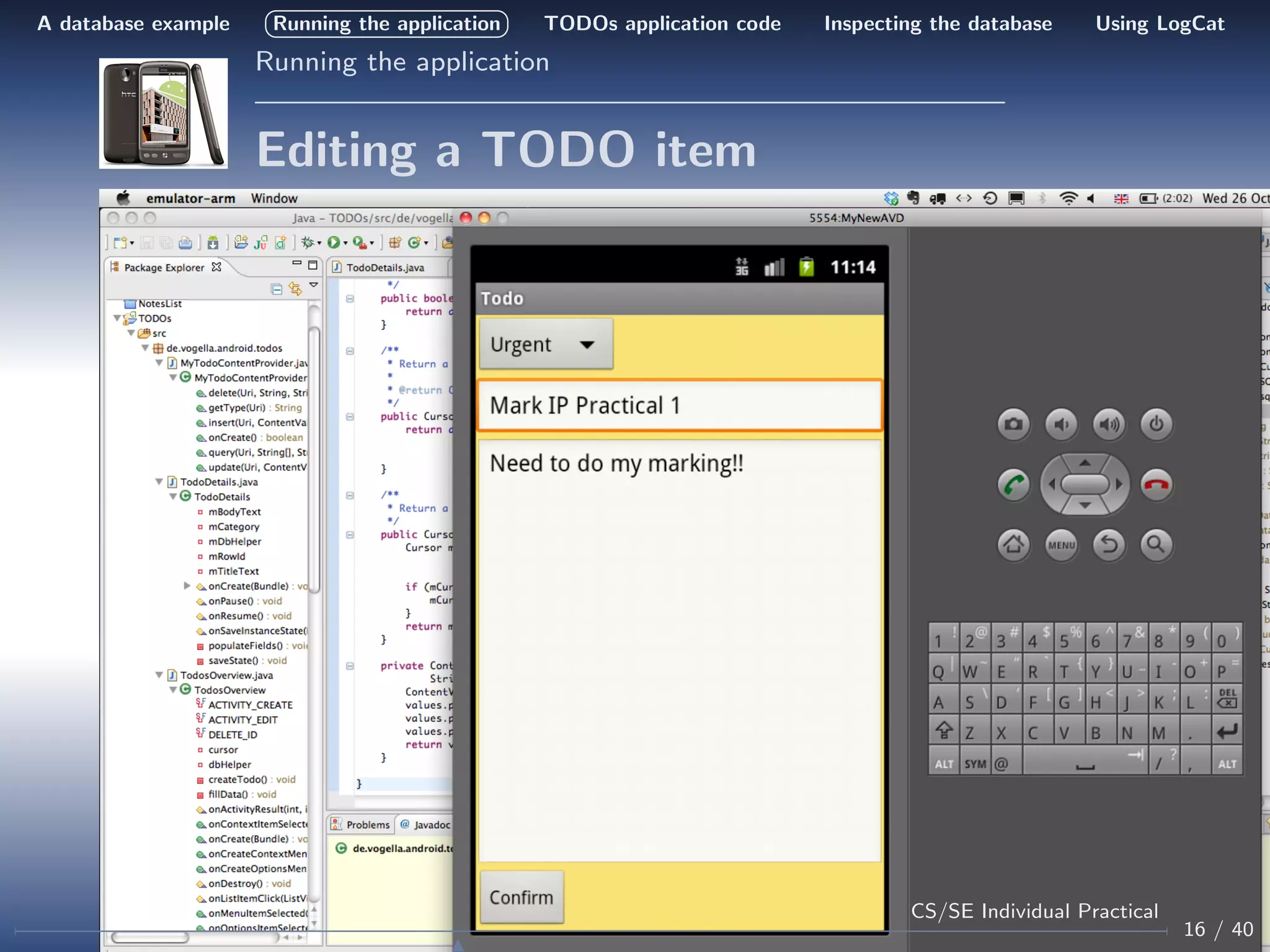This screenshot has height=952, width=1270.
Task: Click the emulator volume up button
Action: pos(1109,425)
